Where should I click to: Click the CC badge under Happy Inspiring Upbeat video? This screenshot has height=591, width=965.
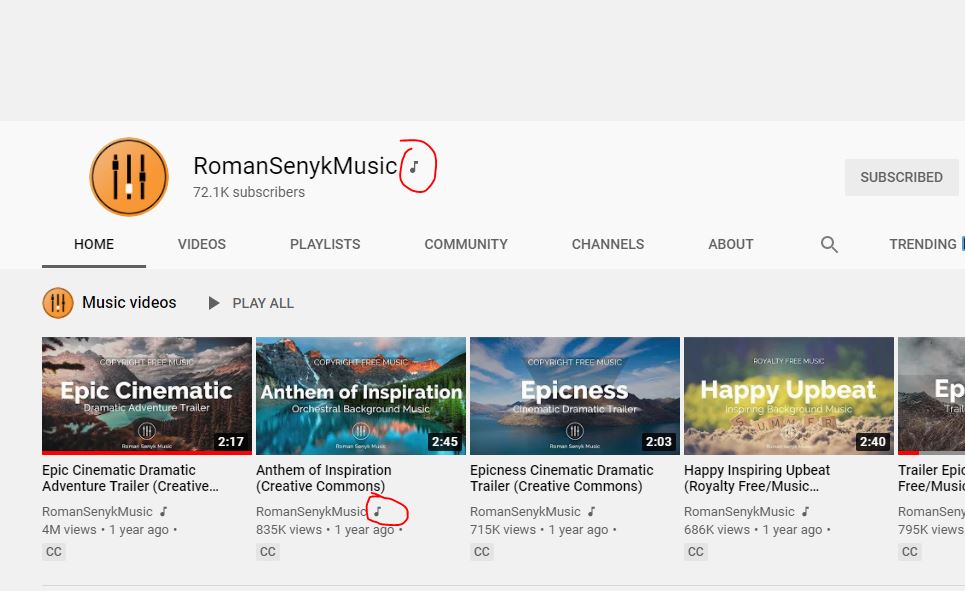coord(695,551)
